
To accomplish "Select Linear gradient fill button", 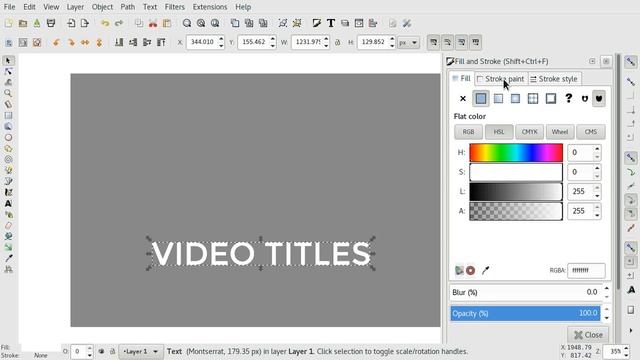I will coord(498,98).
